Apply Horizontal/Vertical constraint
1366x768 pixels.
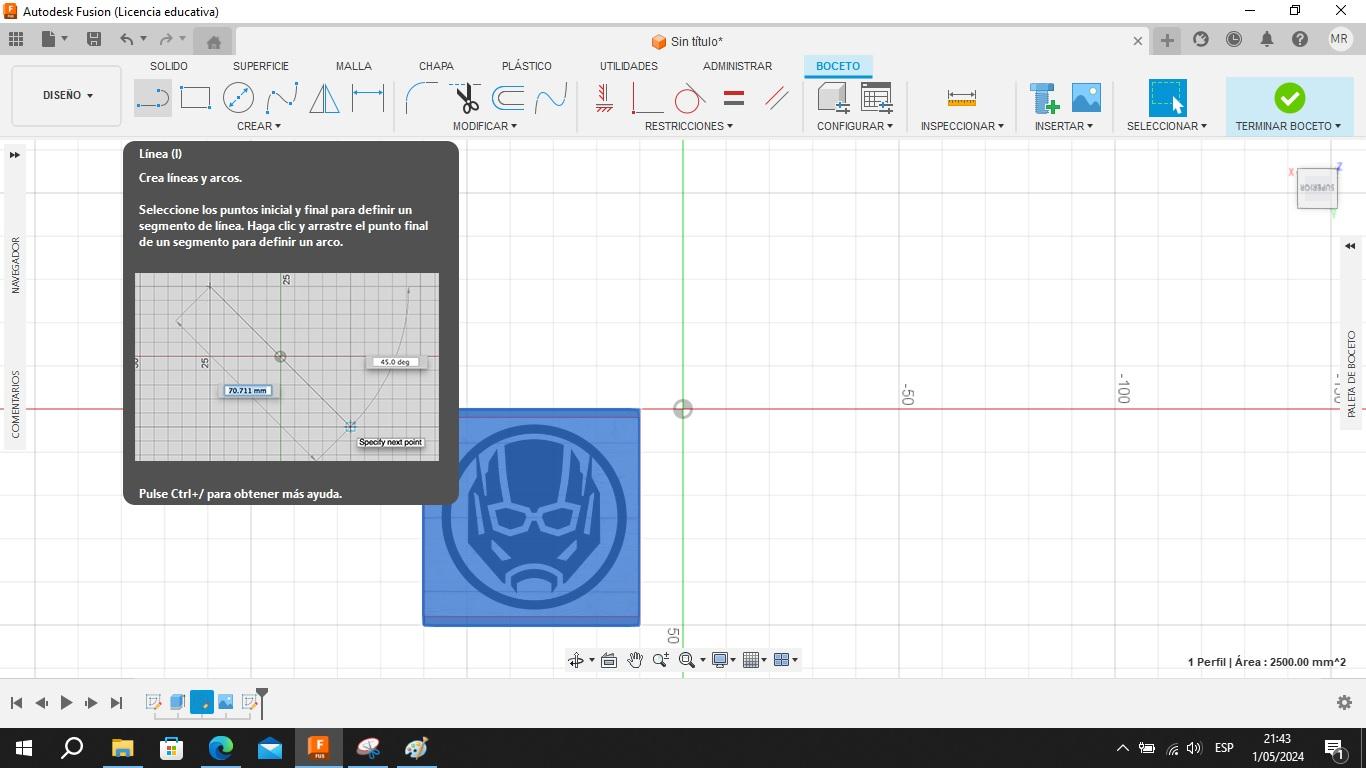click(604, 98)
